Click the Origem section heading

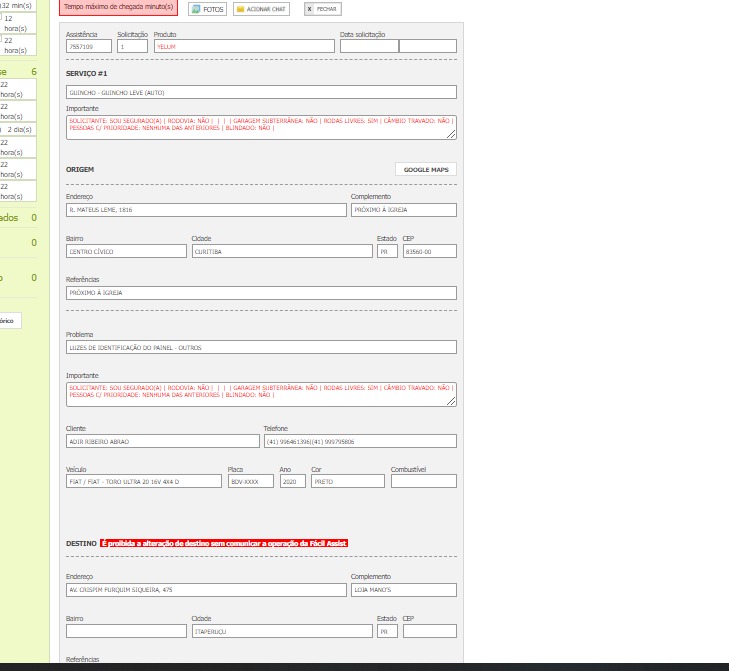80,169
